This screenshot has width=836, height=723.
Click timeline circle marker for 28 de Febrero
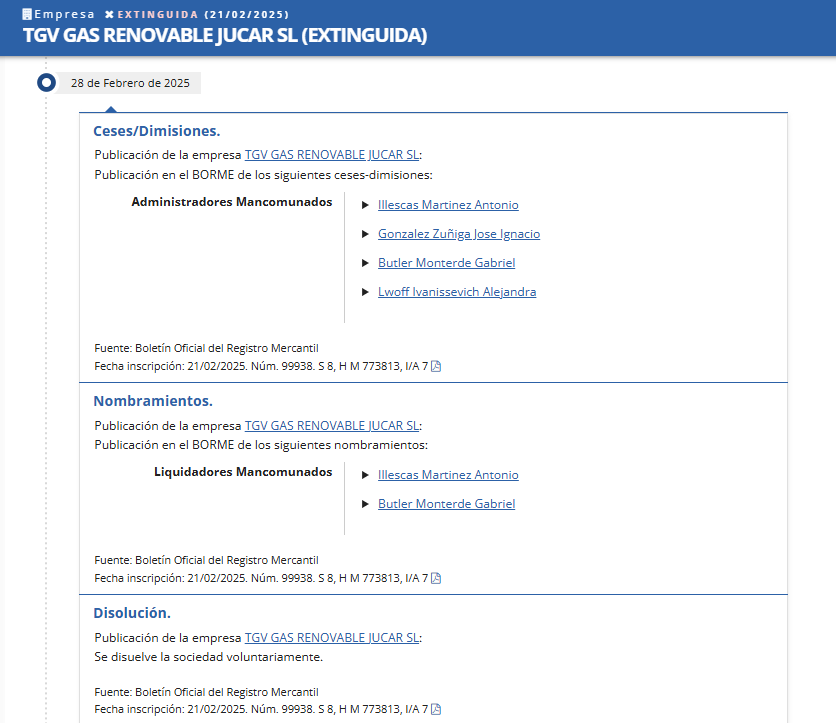click(46, 83)
